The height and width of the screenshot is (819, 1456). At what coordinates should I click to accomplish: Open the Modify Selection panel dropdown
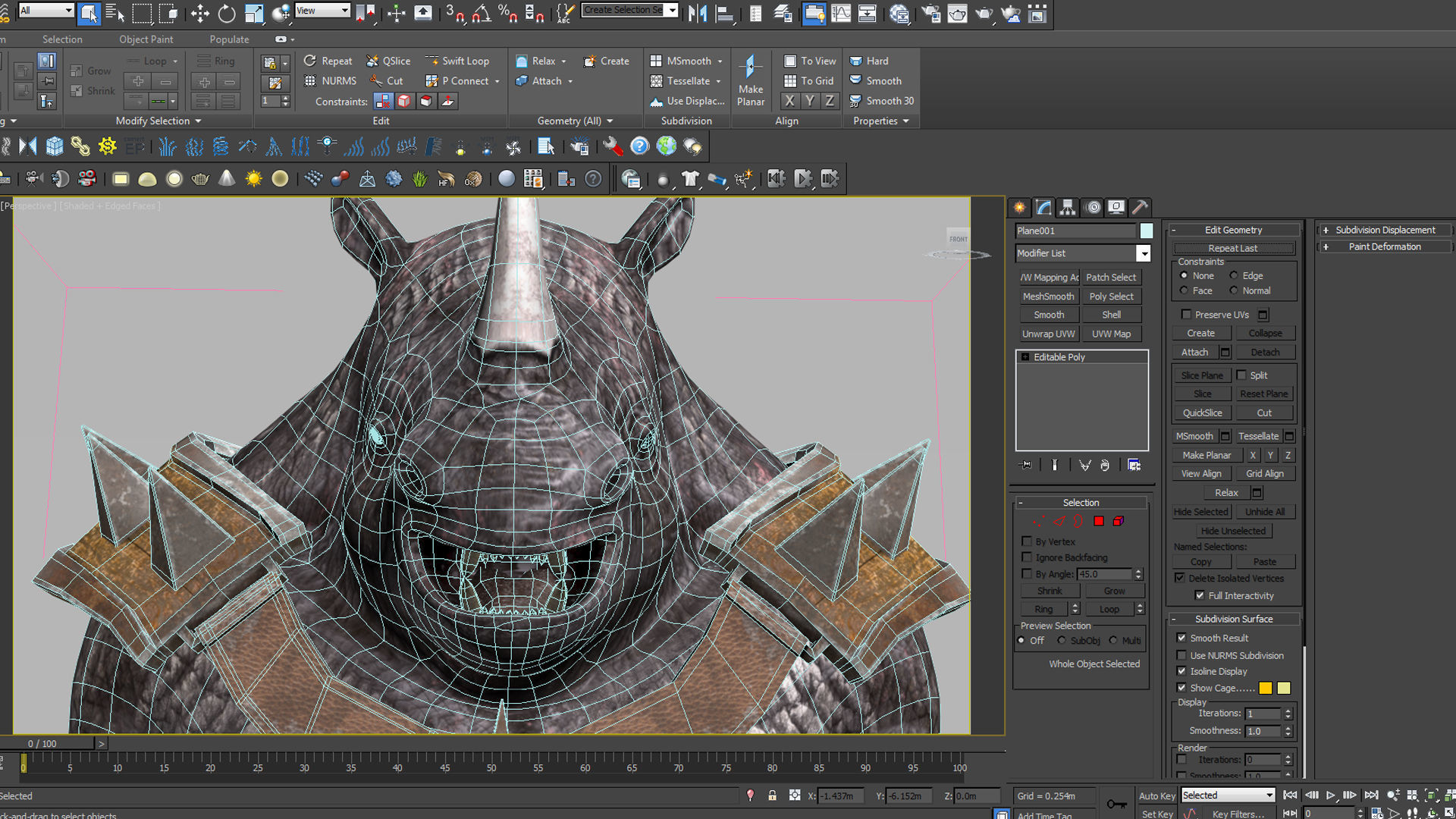tap(158, 121)
